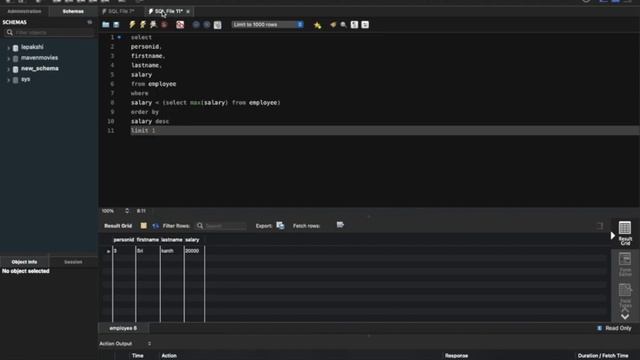Close the SQL File 11 tab

(x=188, y=11)
